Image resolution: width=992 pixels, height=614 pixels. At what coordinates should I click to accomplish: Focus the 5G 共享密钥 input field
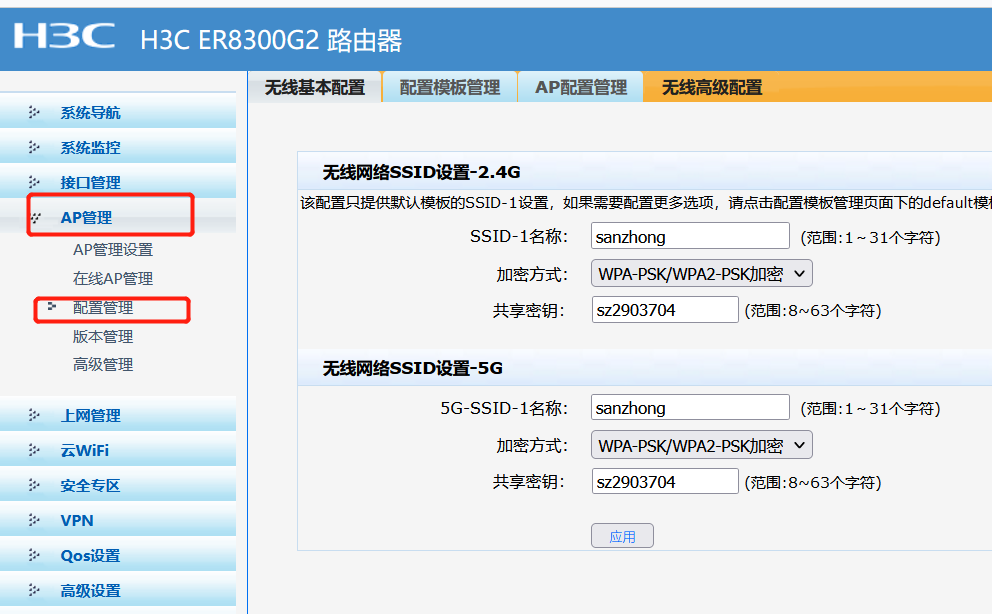coord(665,481)
